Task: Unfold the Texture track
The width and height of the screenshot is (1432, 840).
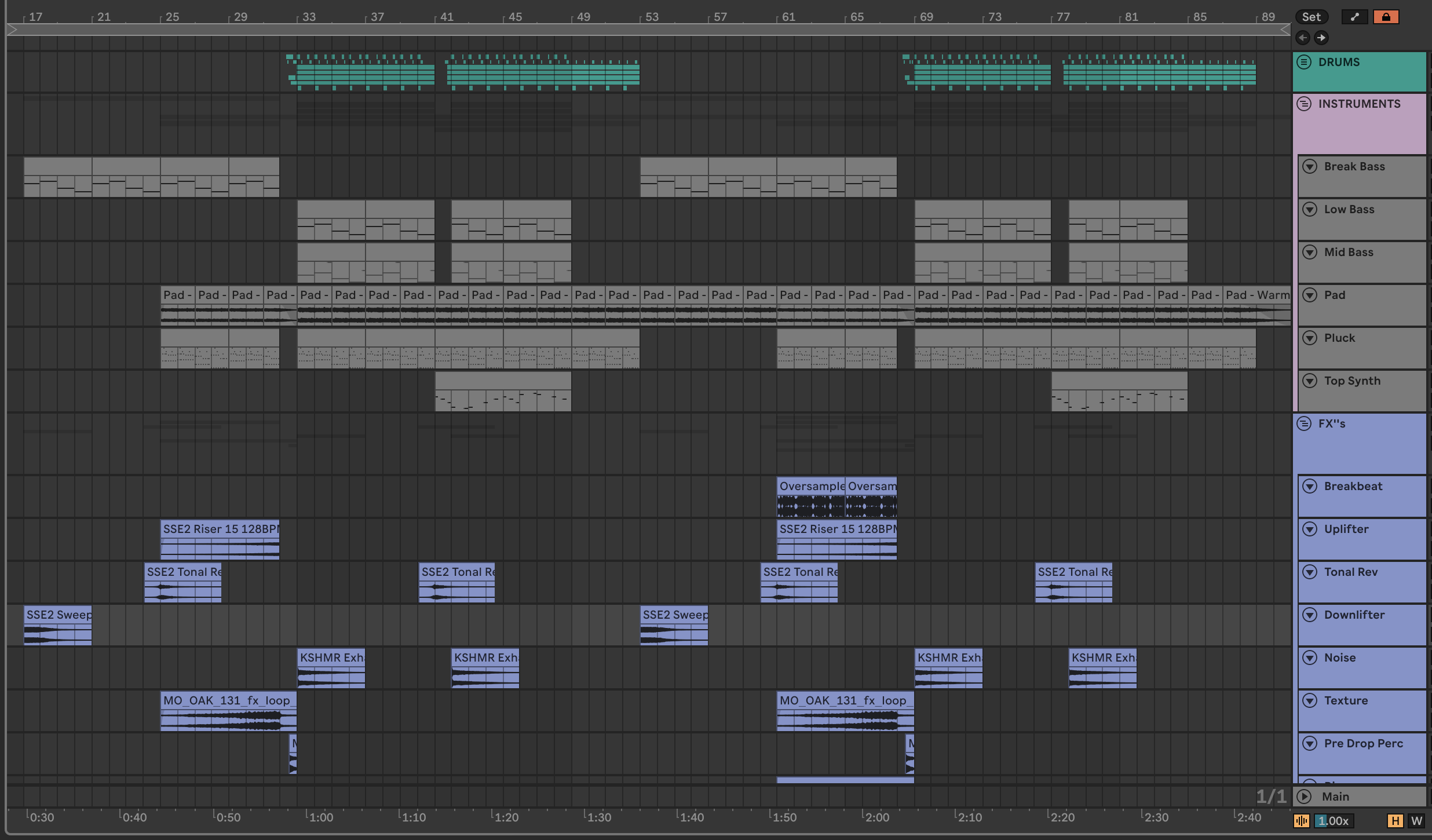Action: point(1310,700)
